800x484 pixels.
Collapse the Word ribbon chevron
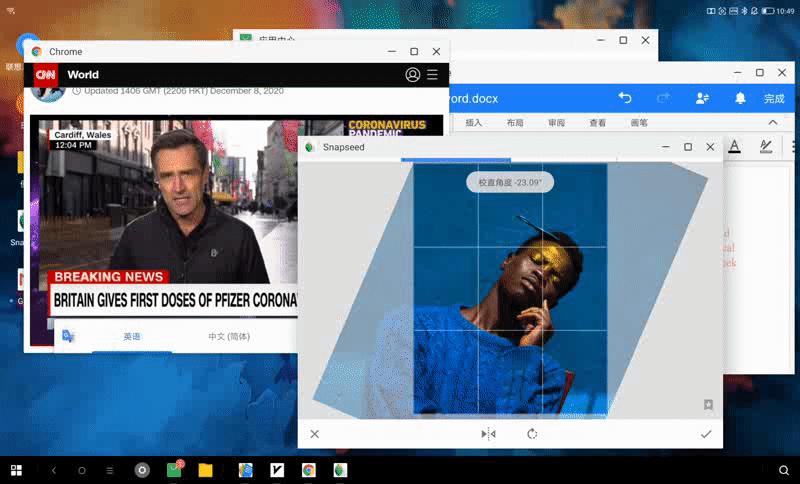coord(773,122)
